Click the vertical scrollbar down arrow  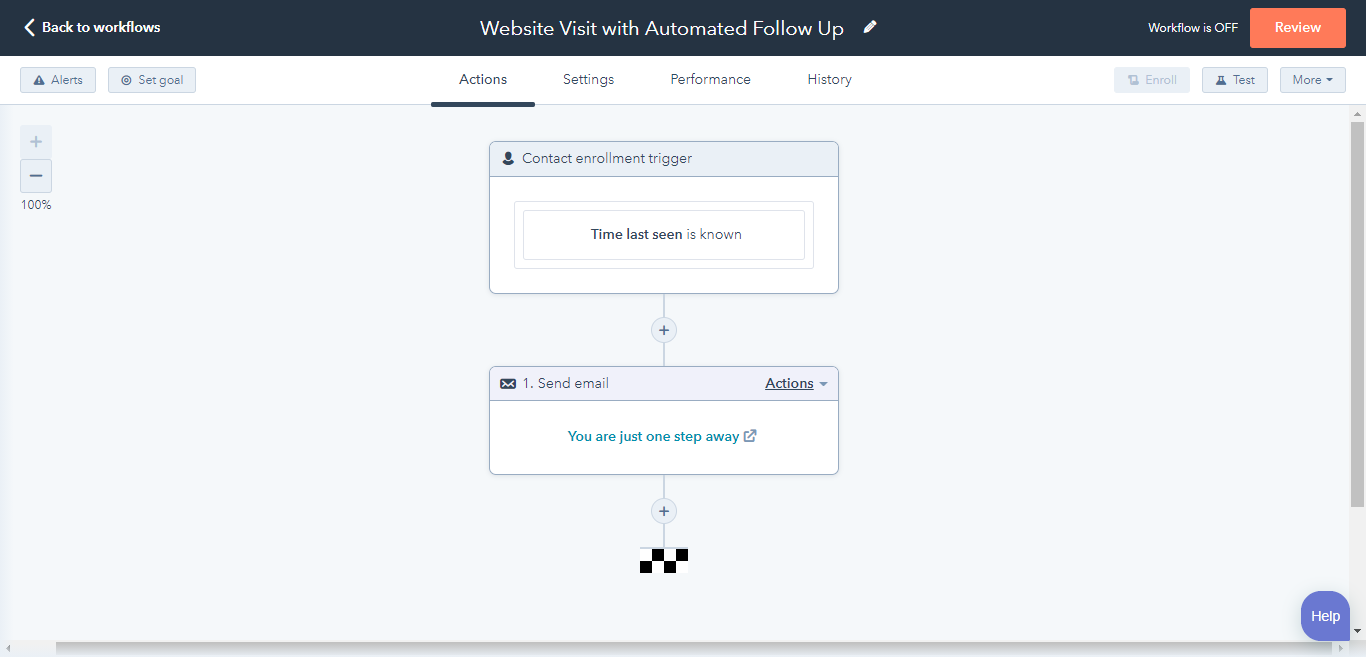[x=1358, y=631]
